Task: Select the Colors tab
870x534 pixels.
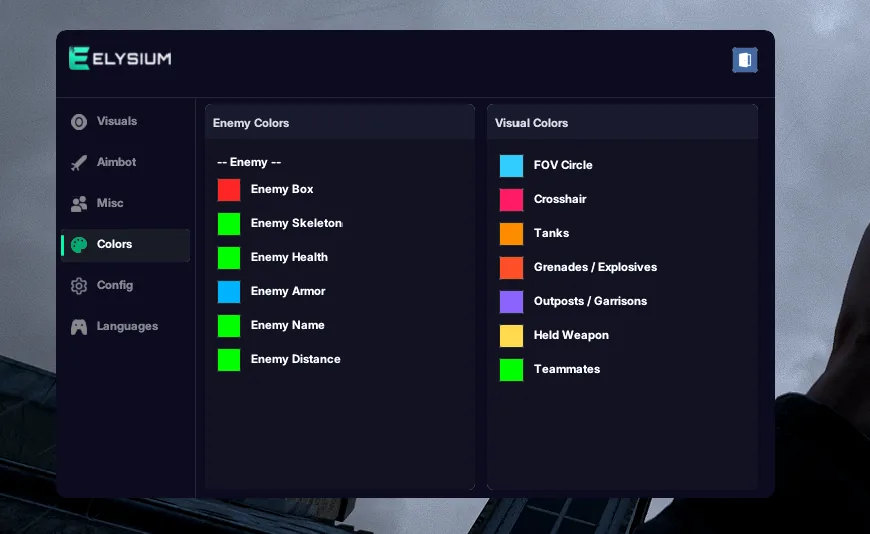Action: 125,245
